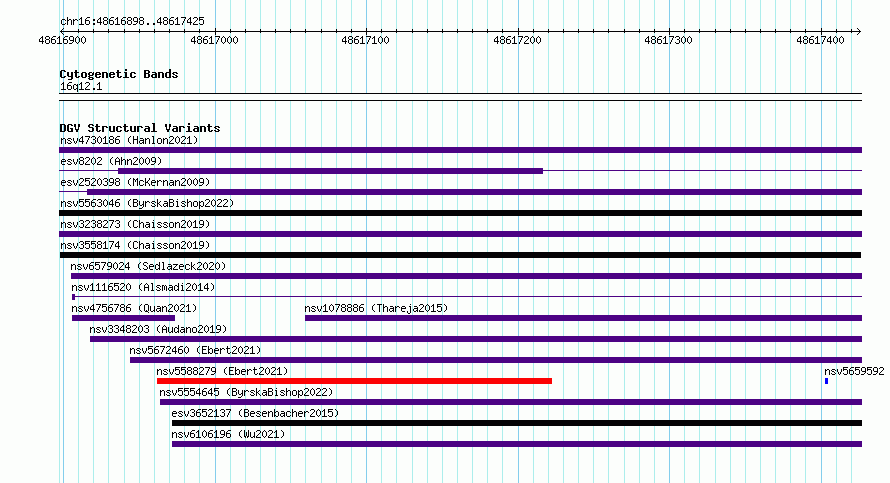Click the small nsv1116520 Alsmadi2014 block
The width and height of the screenshot is (890, 483).
coord(74,297)
